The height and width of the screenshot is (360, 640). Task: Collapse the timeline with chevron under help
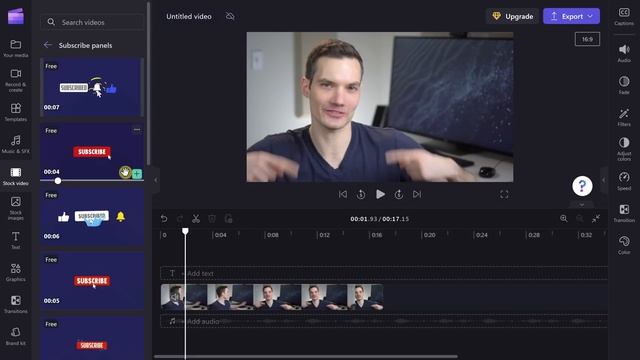tap(582, 204)
